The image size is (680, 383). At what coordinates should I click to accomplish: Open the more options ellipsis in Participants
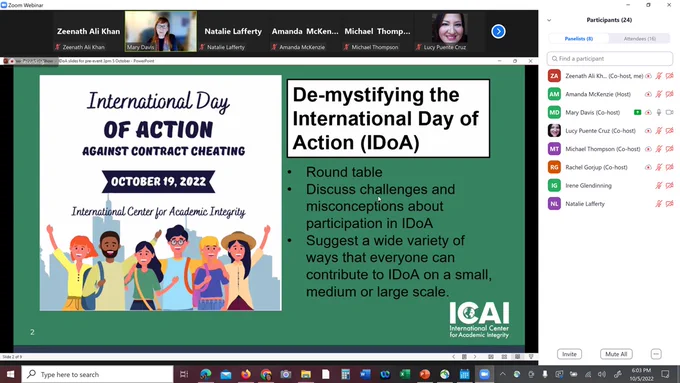(x=656, y=354)
